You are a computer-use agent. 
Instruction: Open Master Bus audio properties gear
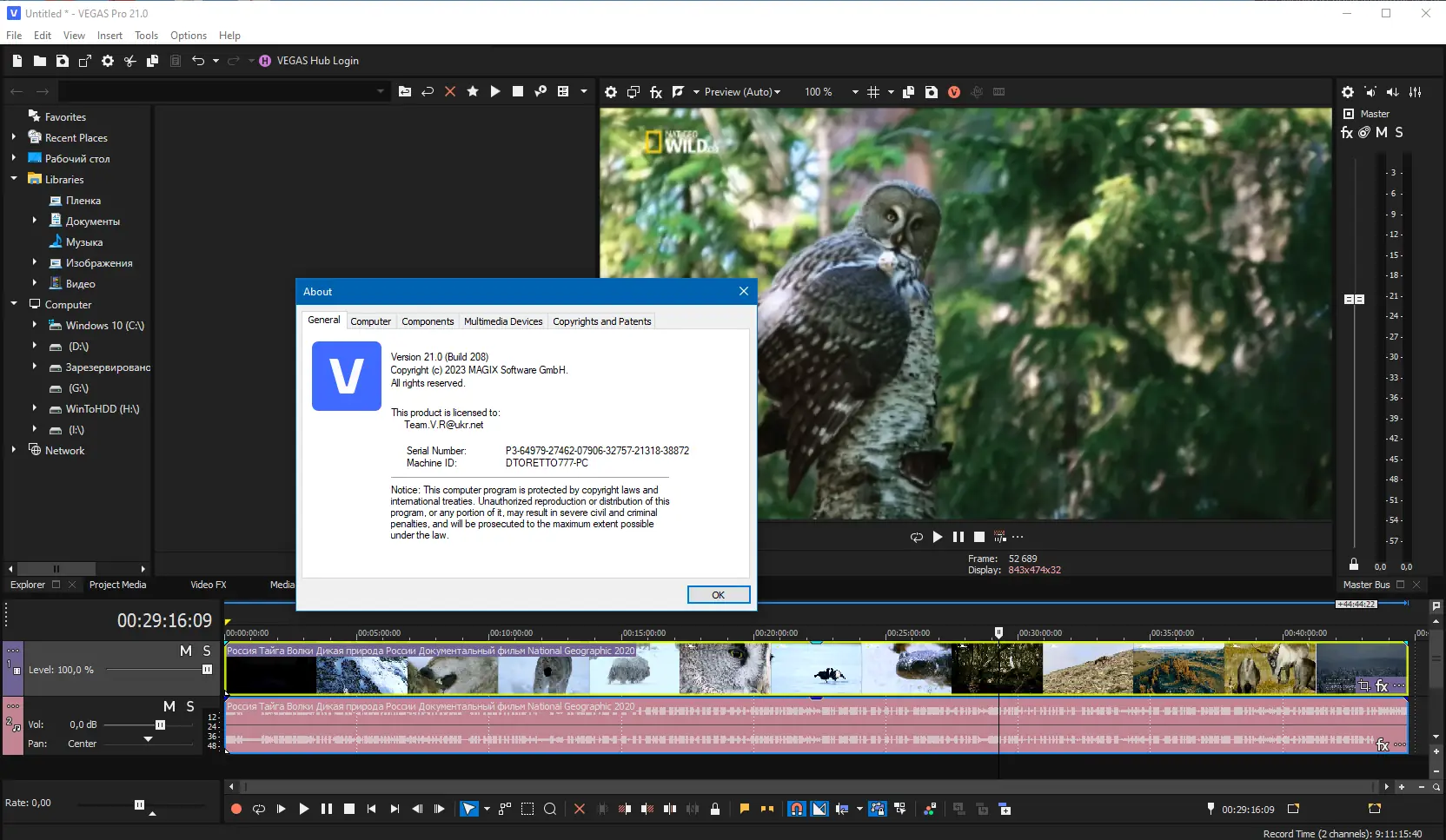[1348, 92]
